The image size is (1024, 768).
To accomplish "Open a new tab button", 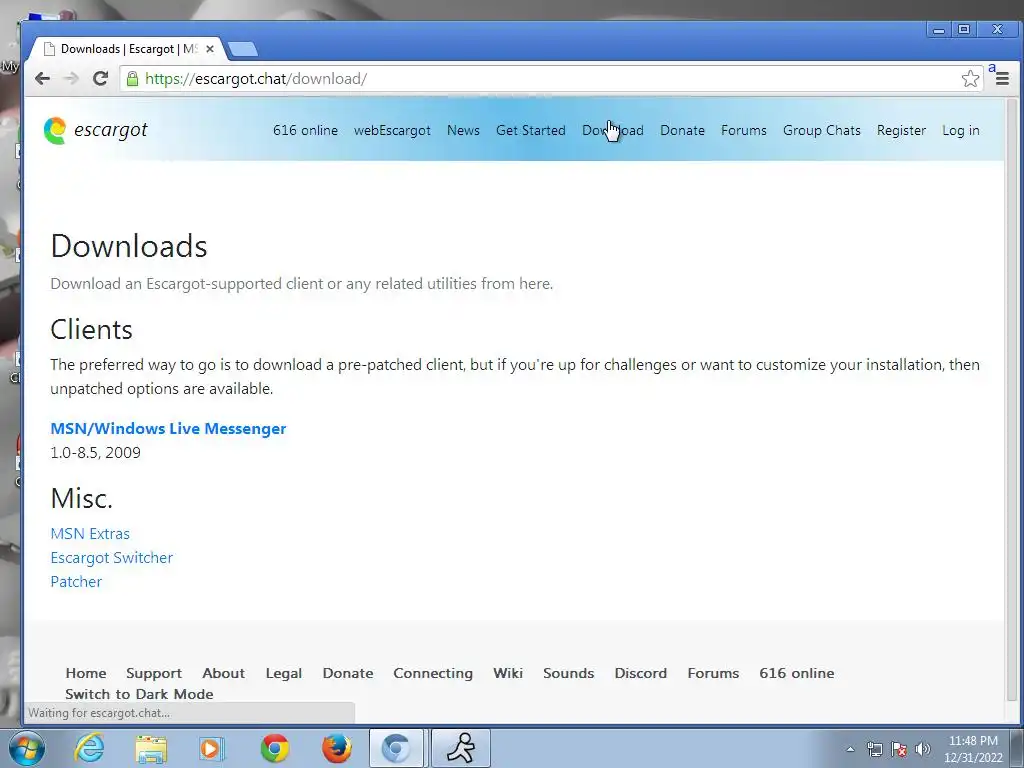I will 243,49.
